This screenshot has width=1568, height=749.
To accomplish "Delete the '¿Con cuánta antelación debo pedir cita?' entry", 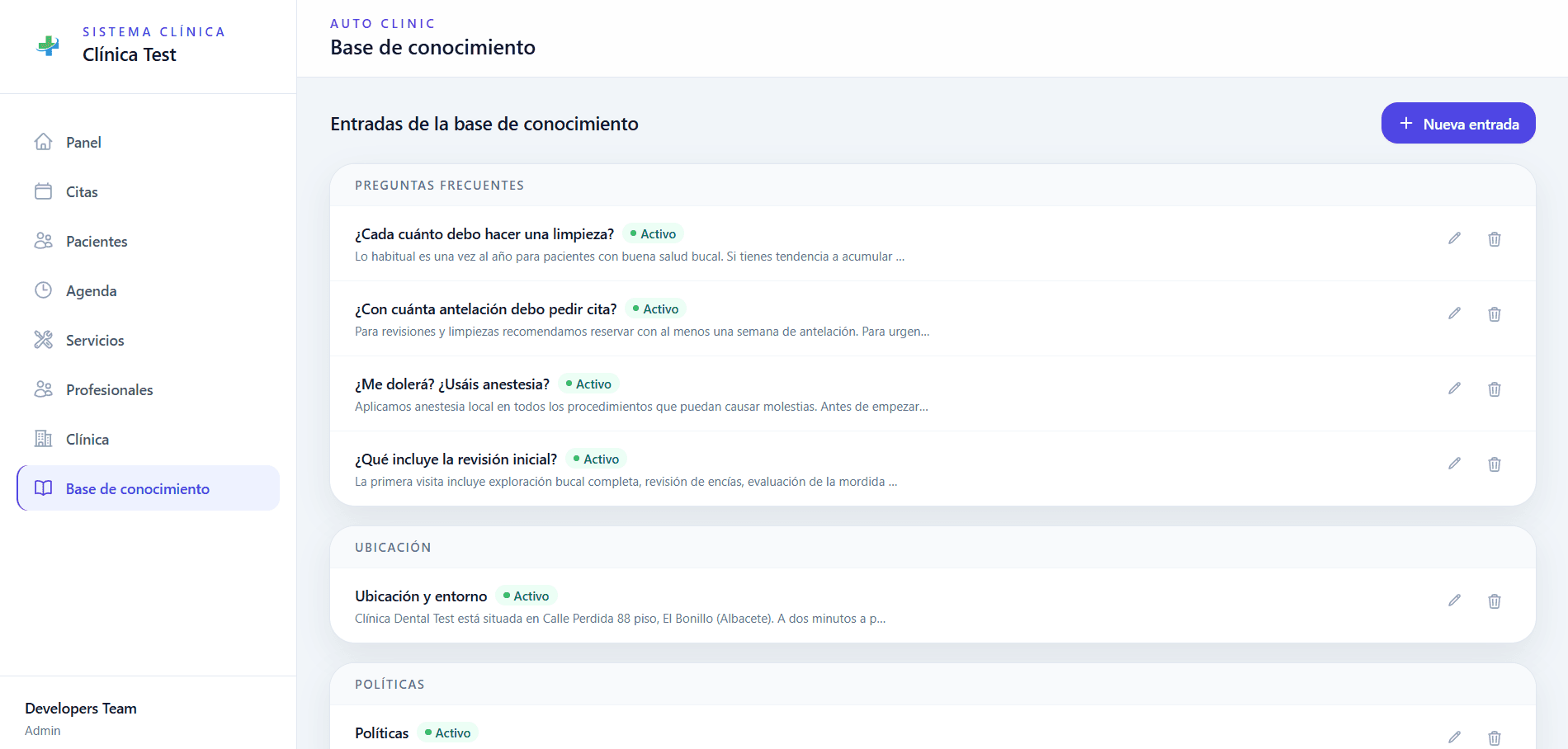I will point(1494,313).
